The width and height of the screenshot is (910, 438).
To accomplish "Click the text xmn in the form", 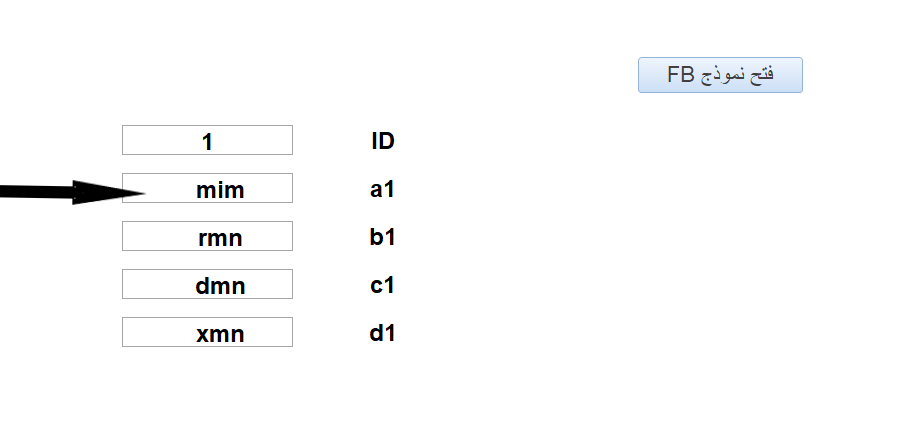I will [220, 335].
